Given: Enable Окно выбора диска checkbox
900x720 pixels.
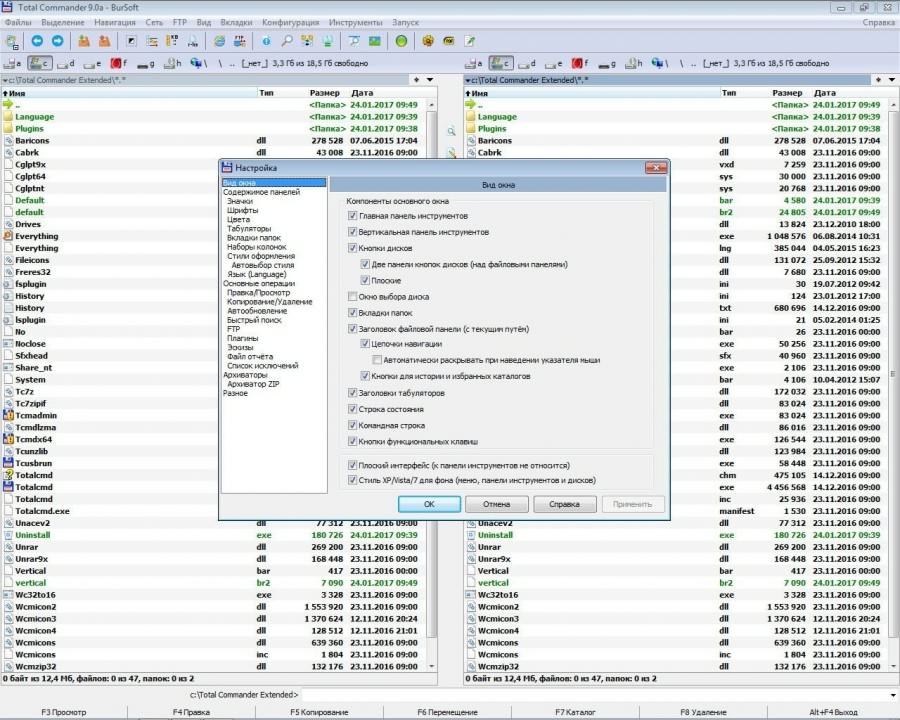Looking at the screenshot, I should (x=352, y=297).
